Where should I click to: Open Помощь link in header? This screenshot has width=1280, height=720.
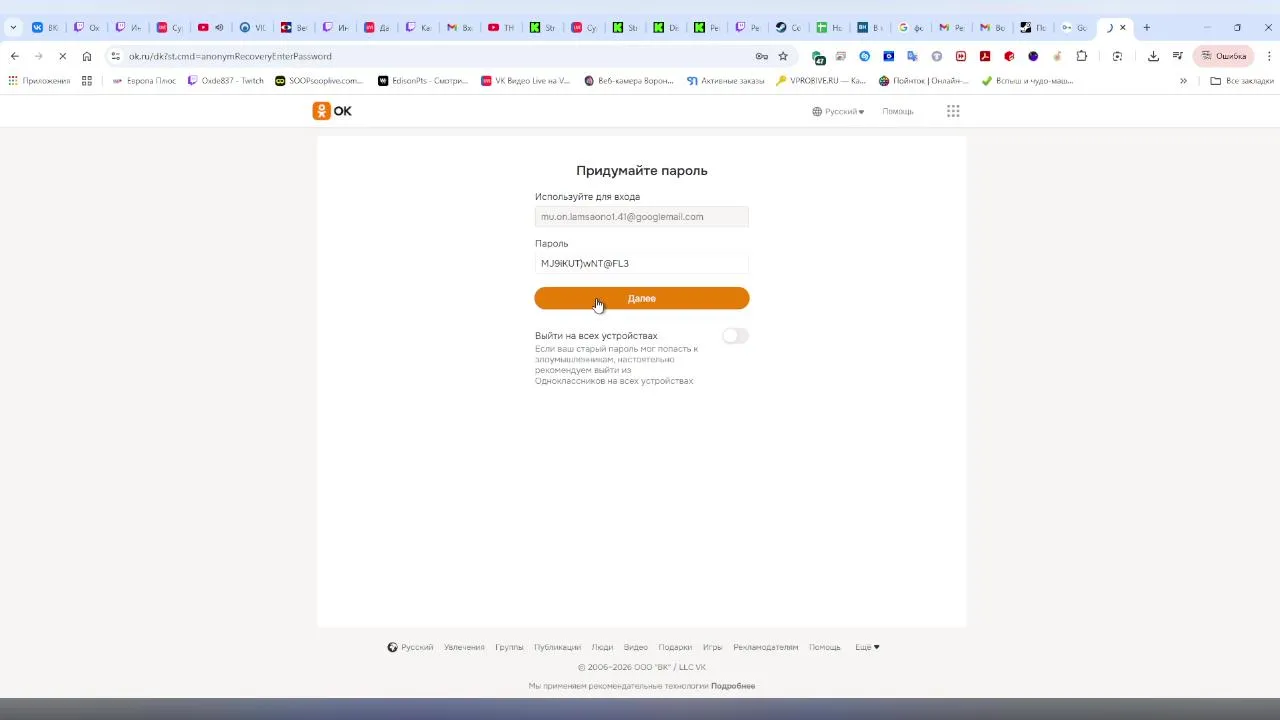pos(898,111)
